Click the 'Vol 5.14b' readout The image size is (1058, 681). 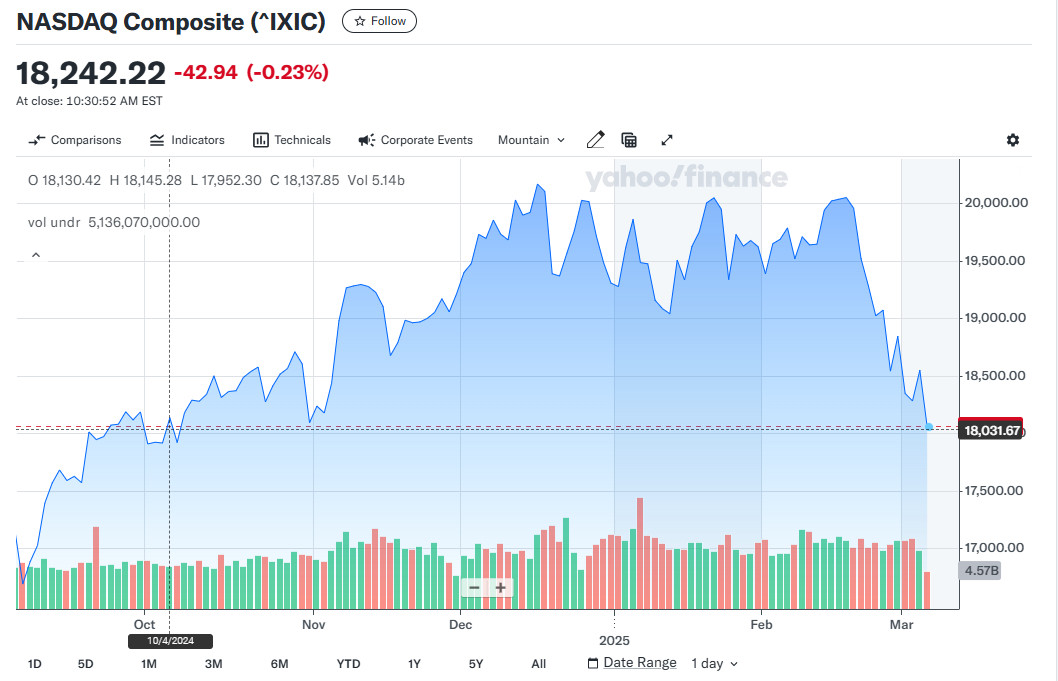coord(376,180)
